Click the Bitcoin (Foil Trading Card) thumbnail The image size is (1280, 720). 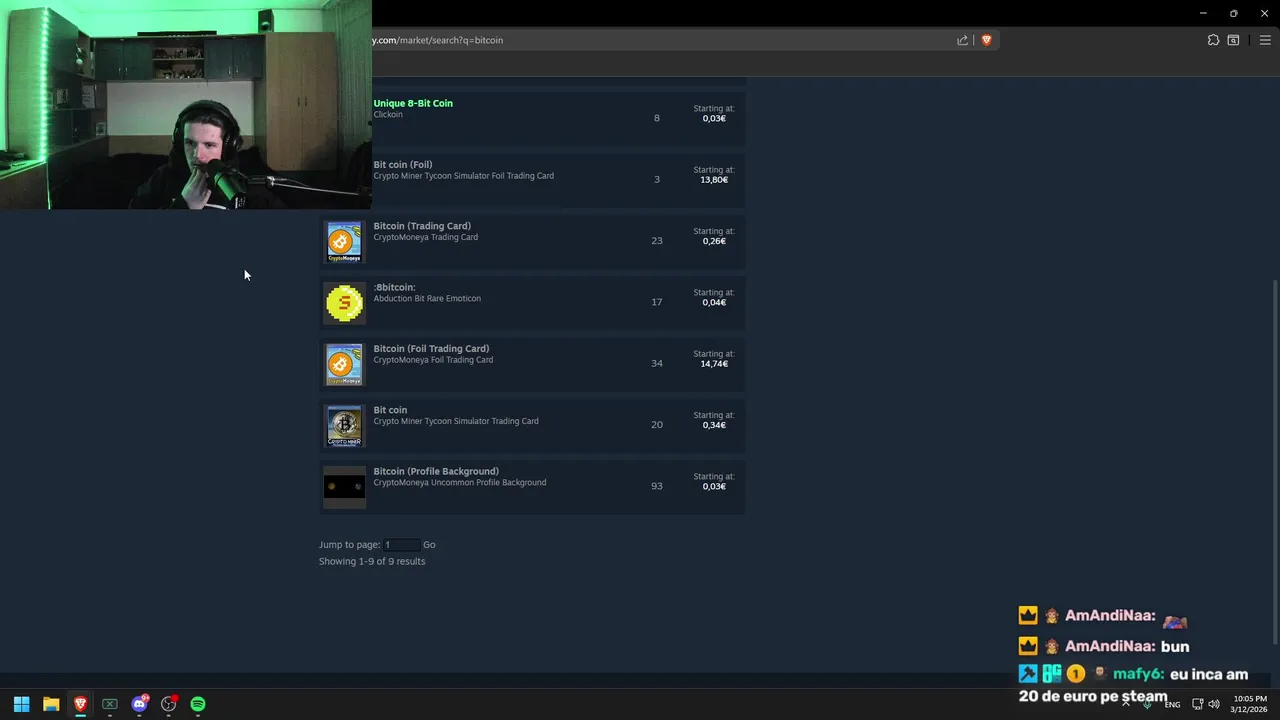coord(344,364)
